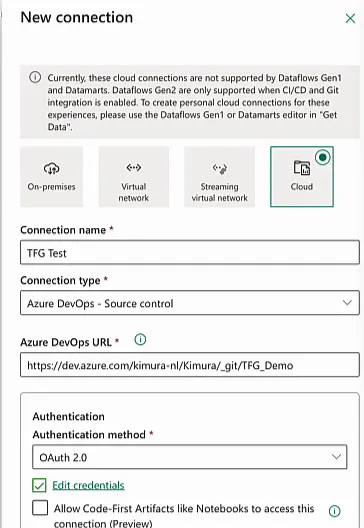Click the Azure DevOps URL input field
The width and height of the screenshot is (364, 528).
click(x=190, y=365)
